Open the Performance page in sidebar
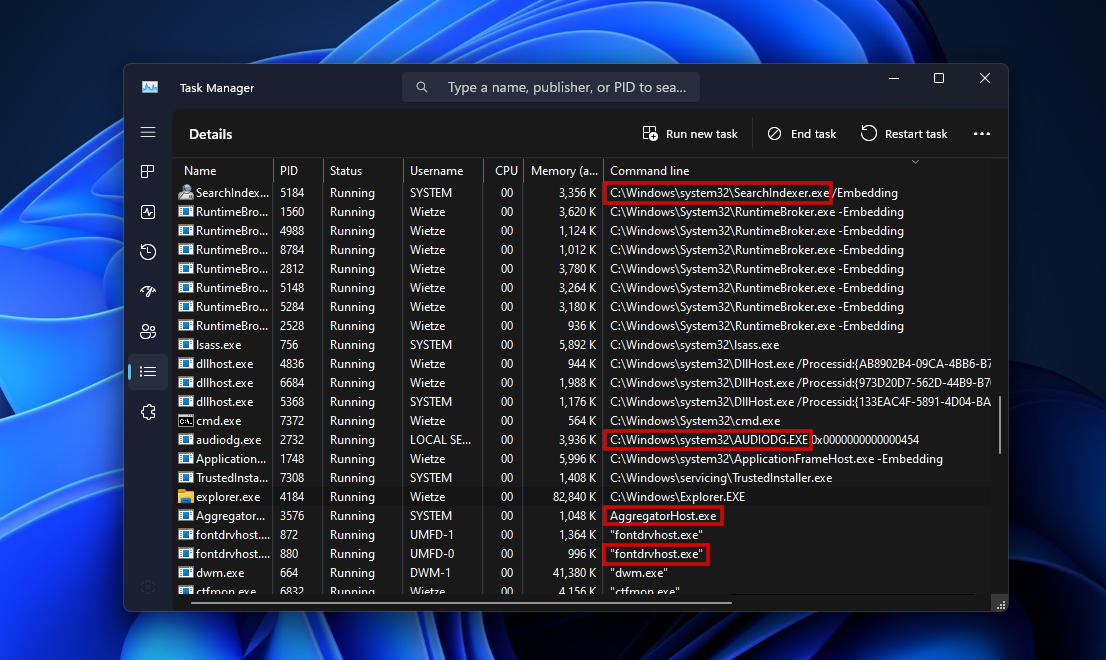This screenshot has width=1106, height=660. point(148,212)
